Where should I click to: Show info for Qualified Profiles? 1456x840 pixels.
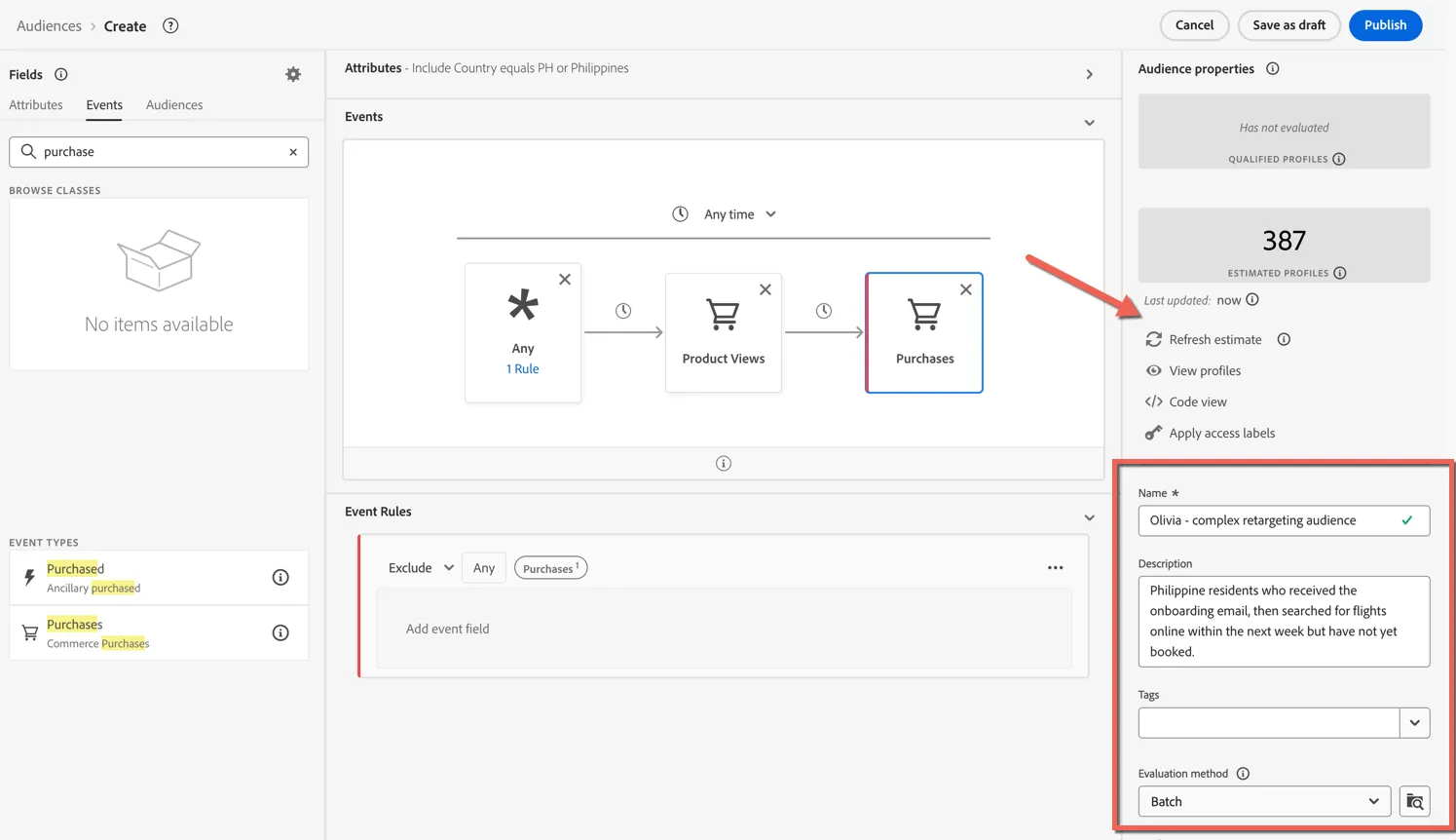click(x=1339, y=159)
